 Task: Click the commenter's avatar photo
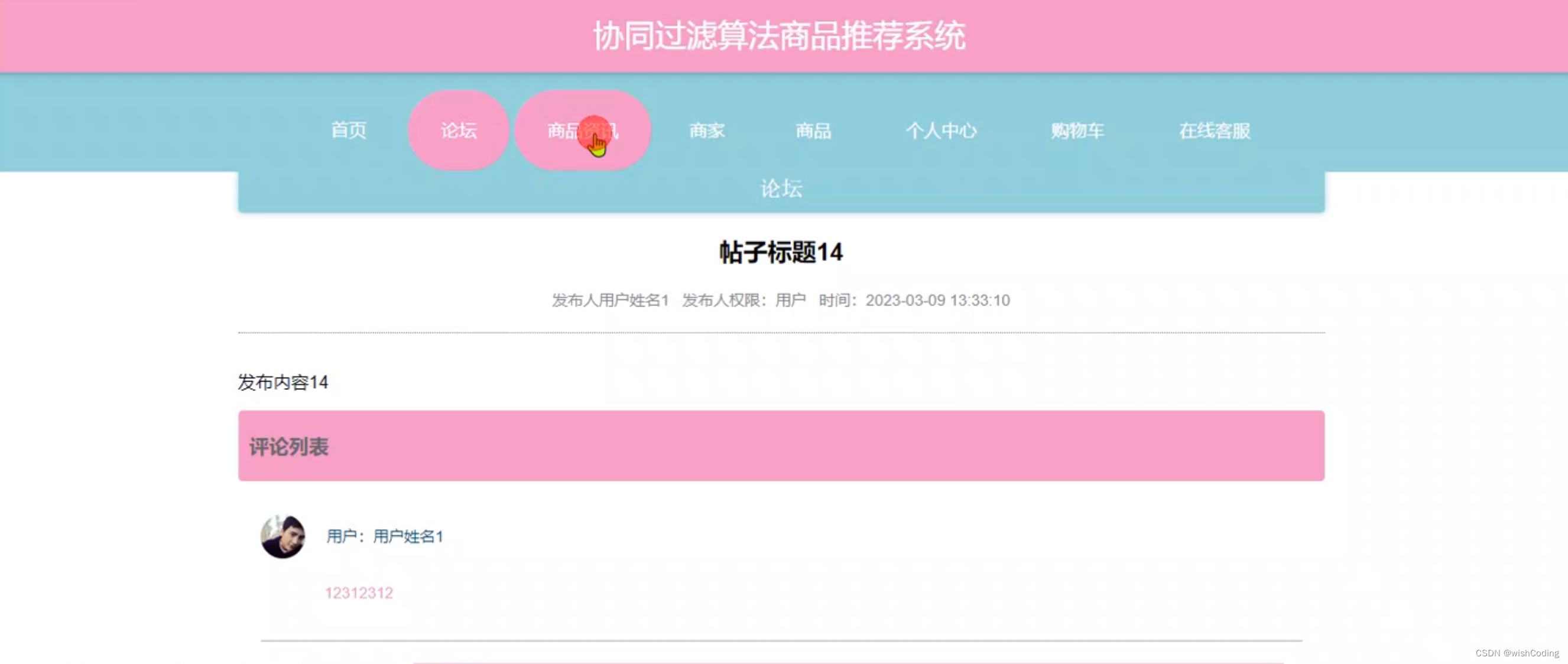[x=282, y=538]
